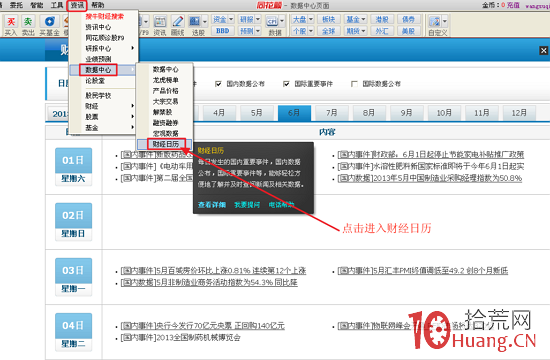Open the 资讯 menu in menu bar
This screenshot has height=360, width=550.
point(77,5)
